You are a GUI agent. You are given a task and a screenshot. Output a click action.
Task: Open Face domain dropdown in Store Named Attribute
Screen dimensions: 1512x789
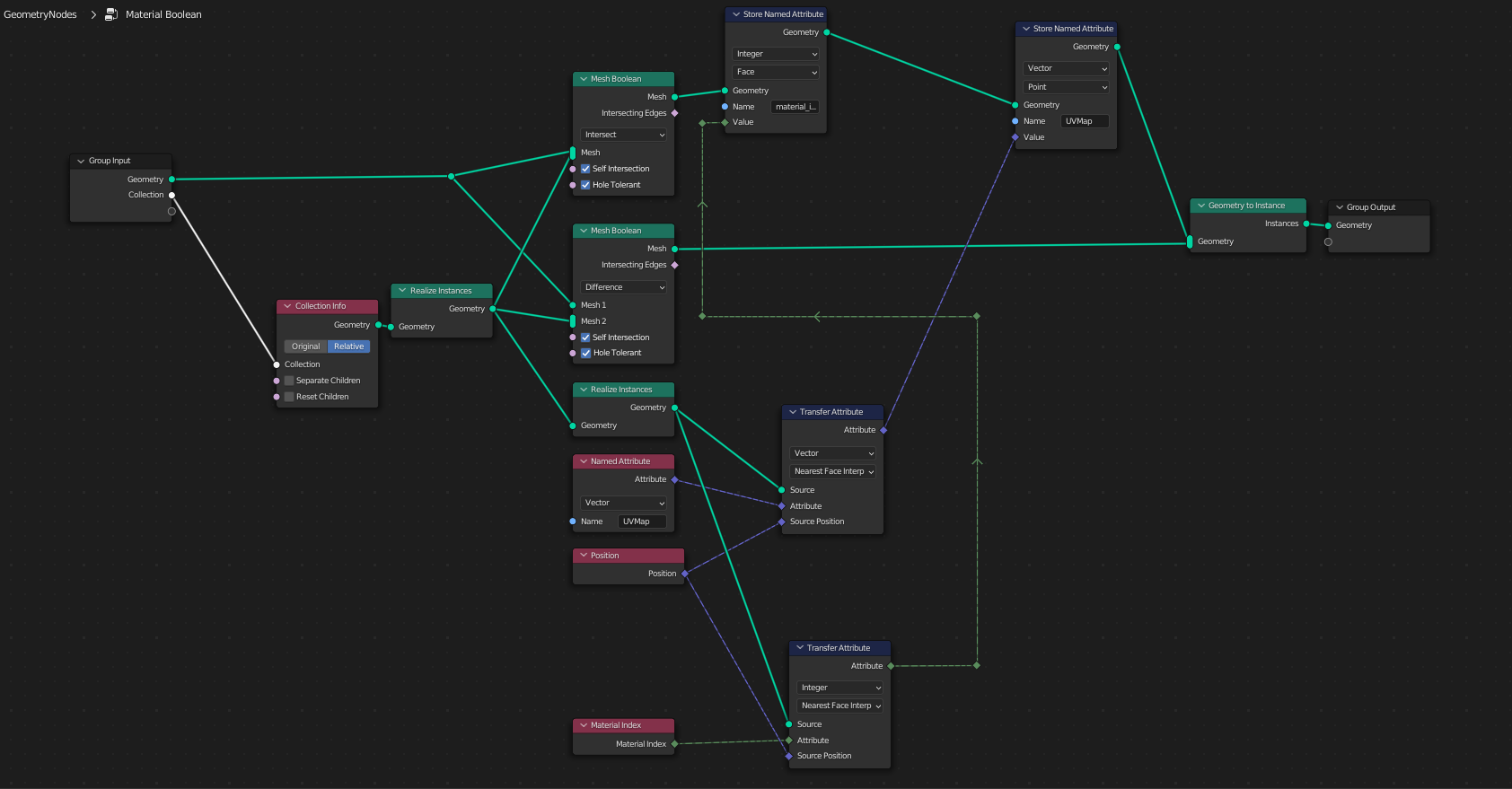(776, 72)
